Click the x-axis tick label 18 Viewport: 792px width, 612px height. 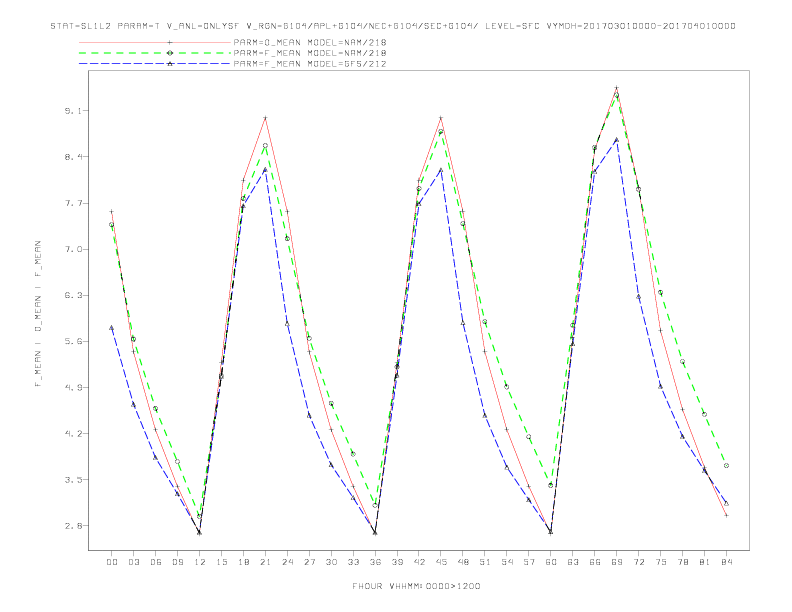tap(243, 562)
